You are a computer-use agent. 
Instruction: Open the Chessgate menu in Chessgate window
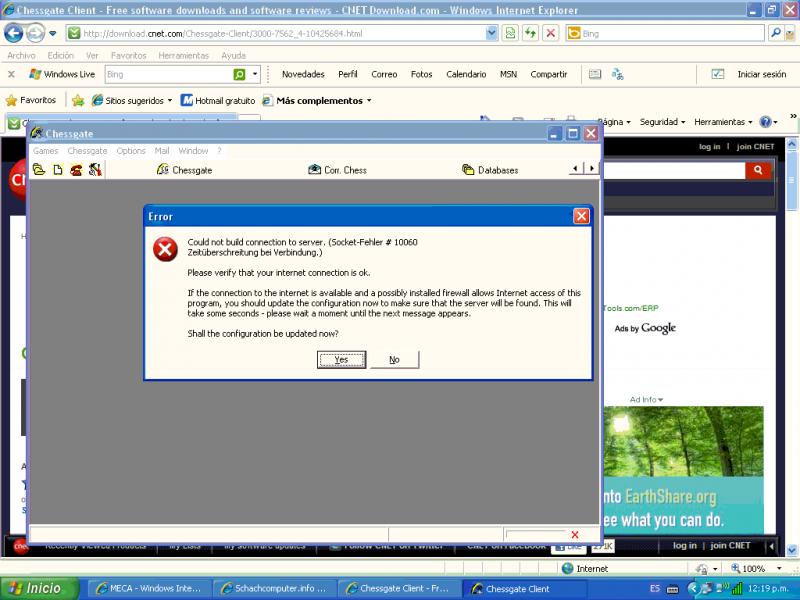pos(87,151)
